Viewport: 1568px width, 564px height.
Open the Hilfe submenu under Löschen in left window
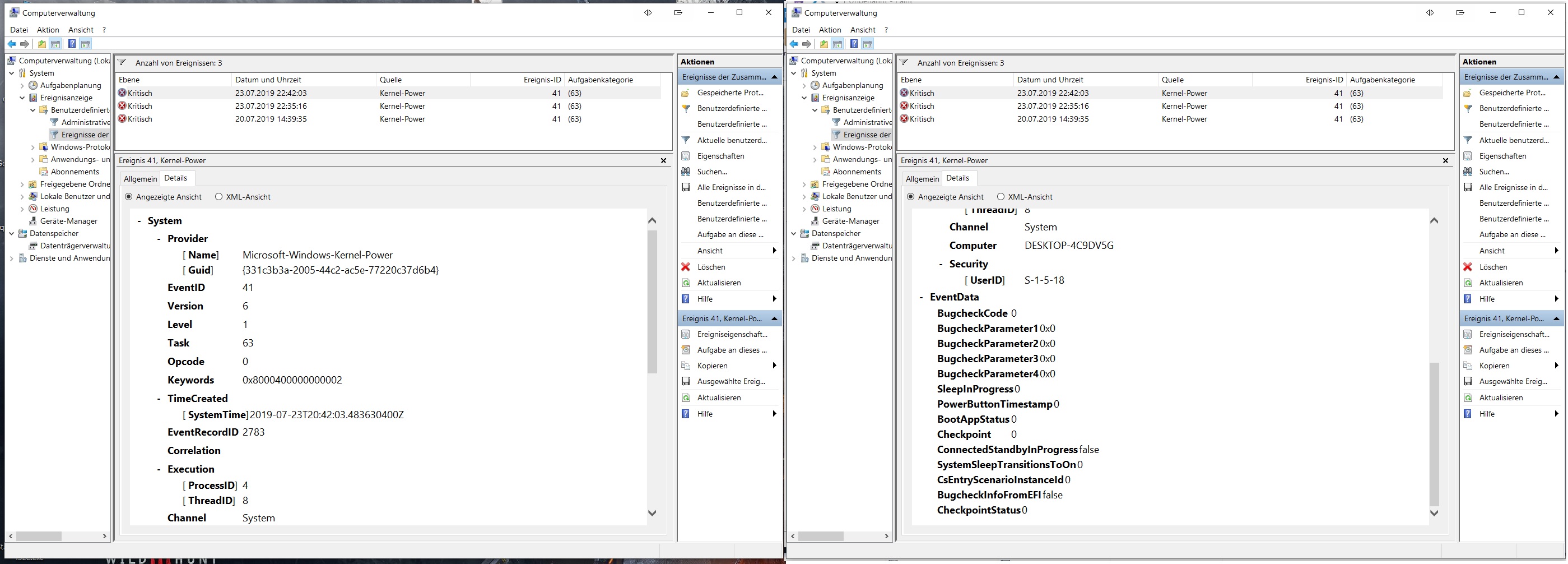729,299
